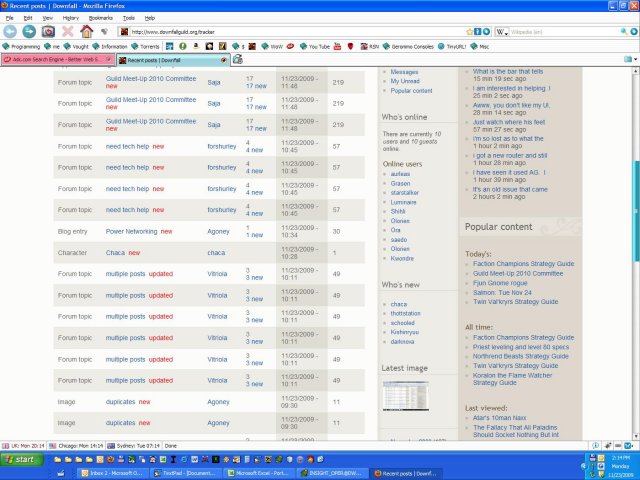Screen dimensions: 640x480
Task: Click the Forward arrow button
Action: pos(29,31)
